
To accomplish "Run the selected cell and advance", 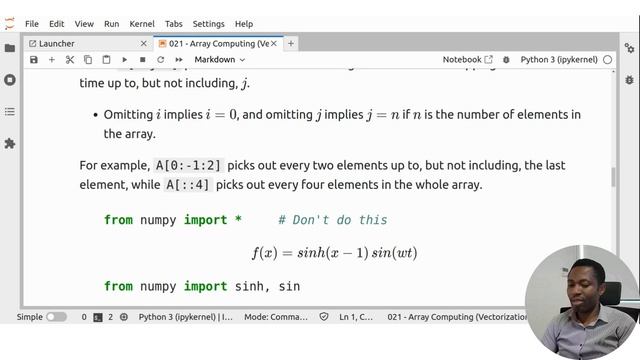I will pyautogui.click(x=124, y=60).
